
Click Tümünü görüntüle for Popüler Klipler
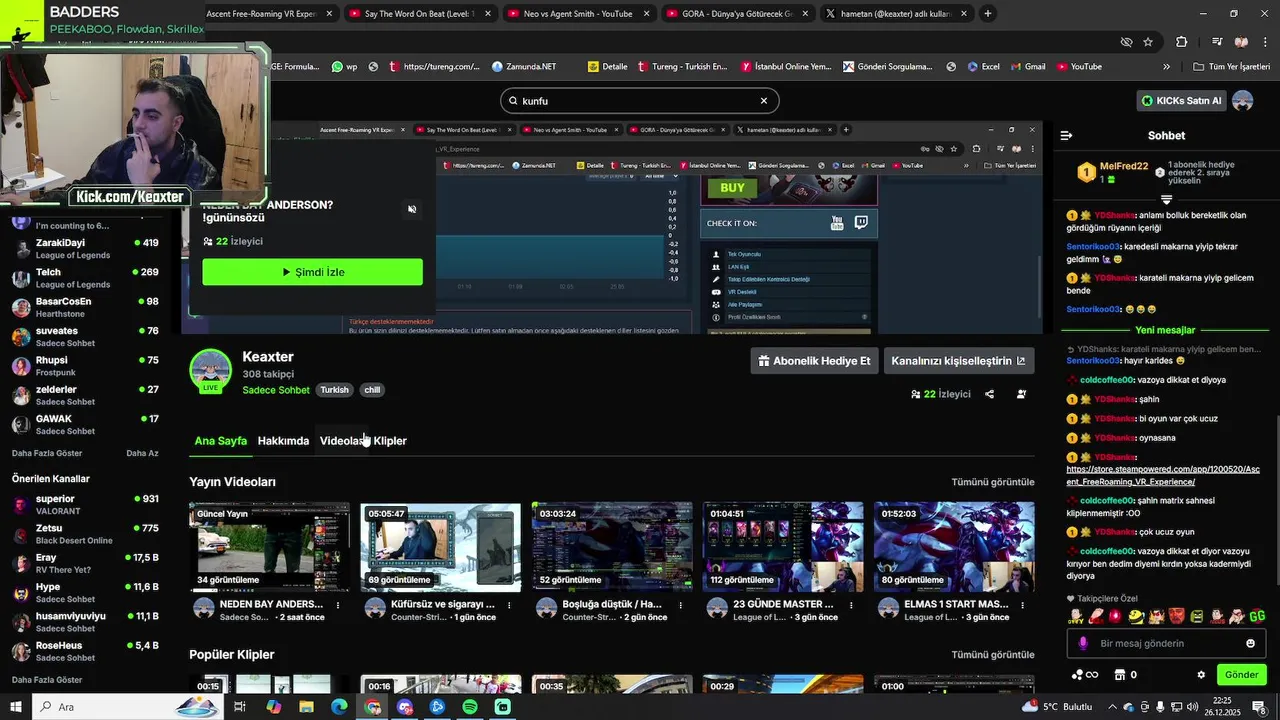pos(993,655)
